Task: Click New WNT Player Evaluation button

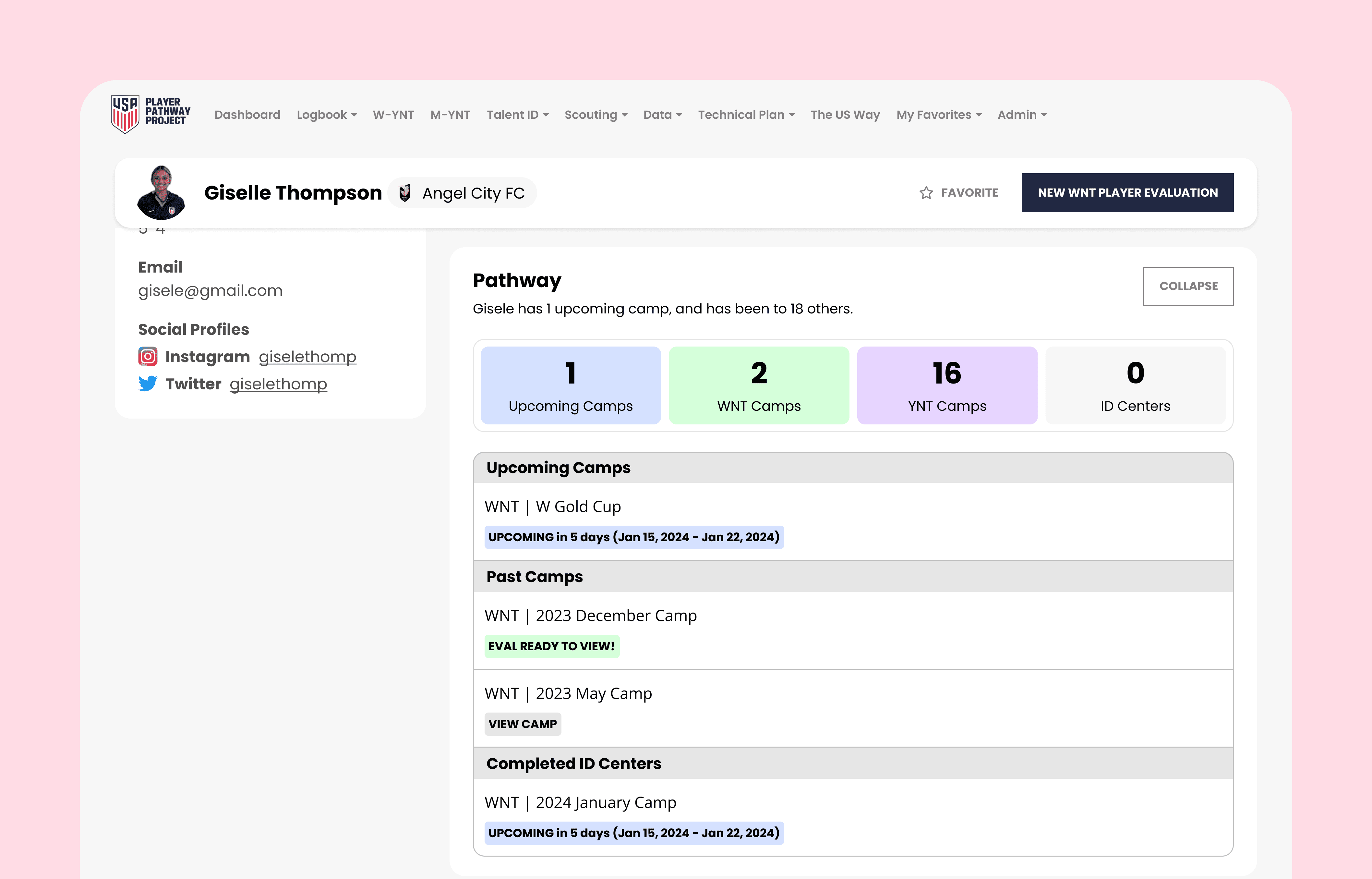Action: pyautogui.click(x=1127, y=193)
